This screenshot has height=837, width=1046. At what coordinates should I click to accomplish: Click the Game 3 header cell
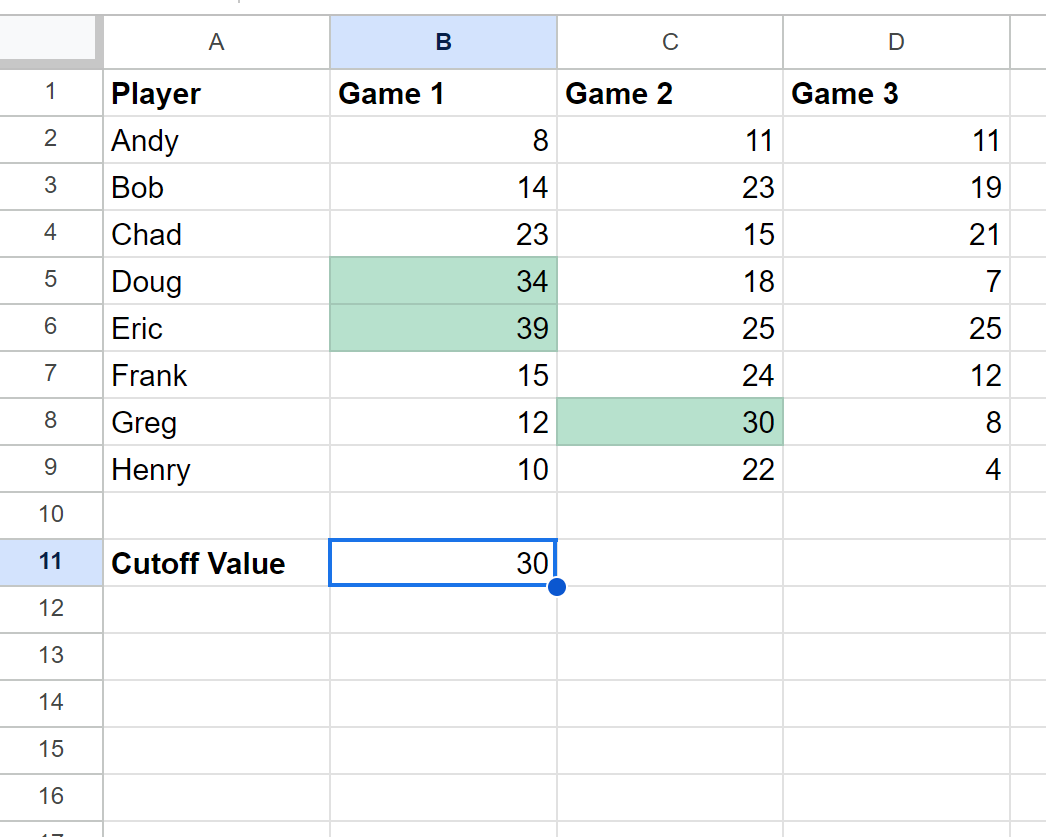897,93
